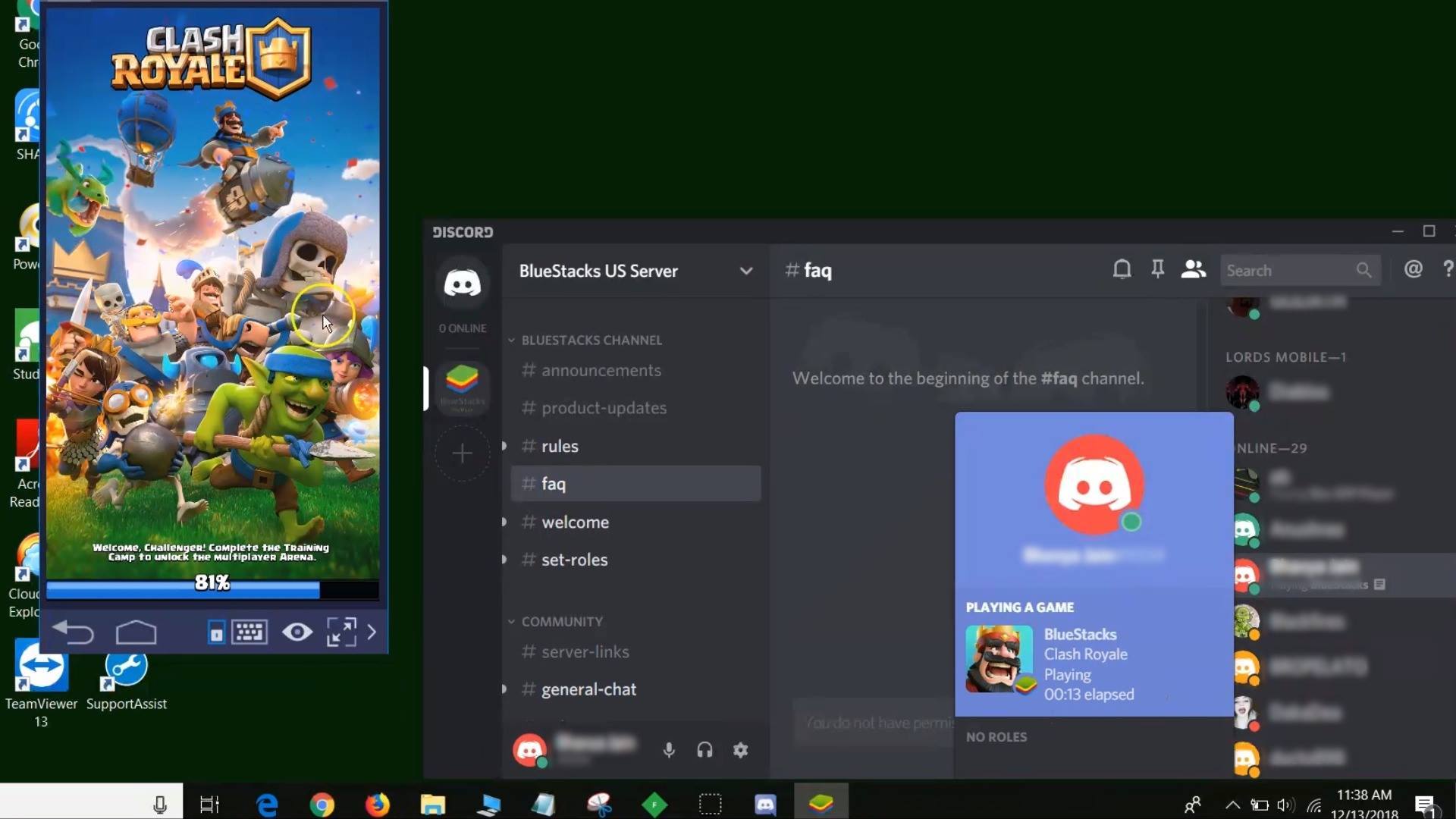Open File Explorer from the taskbar
Image resolution: width=1456 pixels, height=819 pixels.
point(432,804)
